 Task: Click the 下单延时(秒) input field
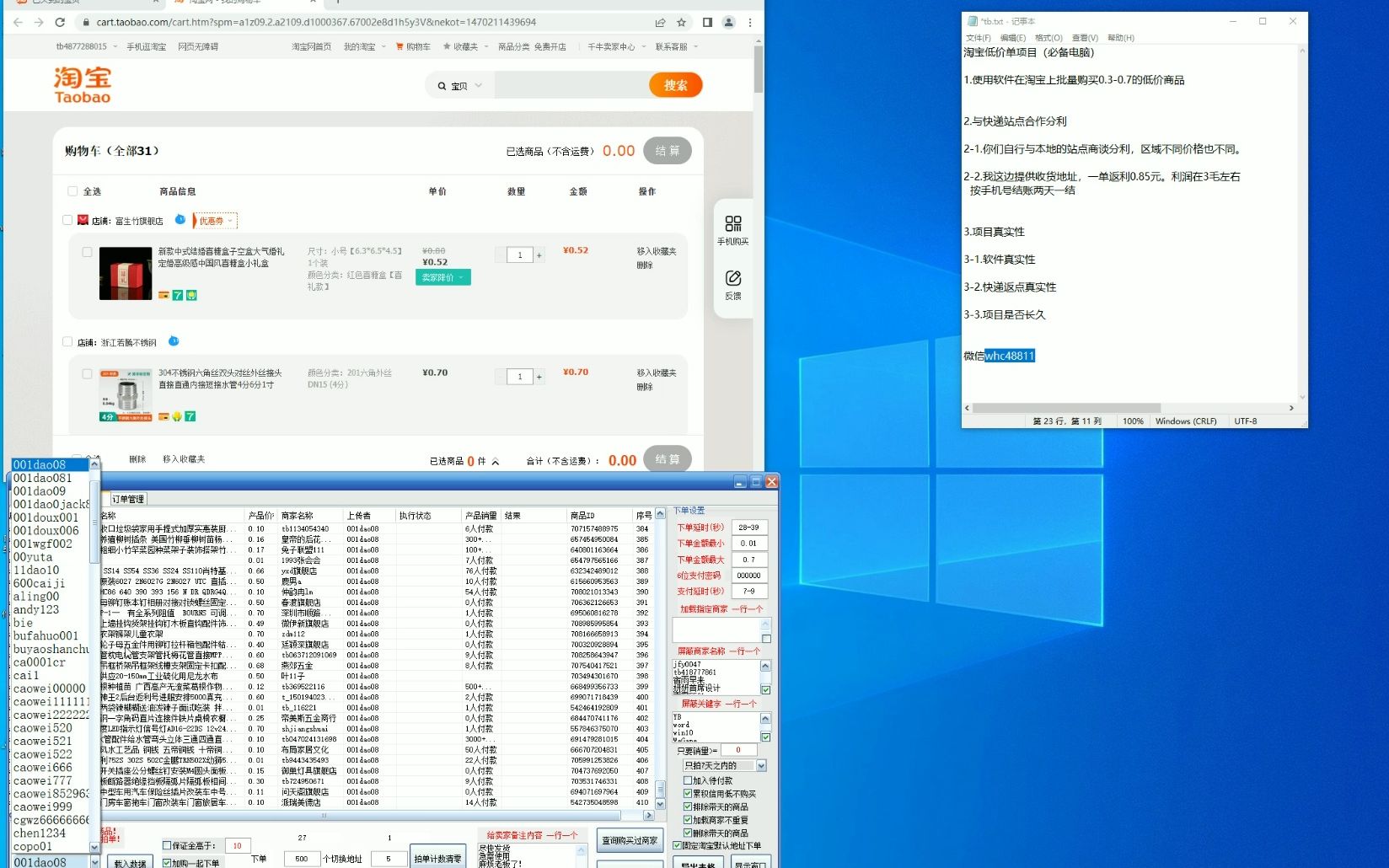[x=748, y=527]
